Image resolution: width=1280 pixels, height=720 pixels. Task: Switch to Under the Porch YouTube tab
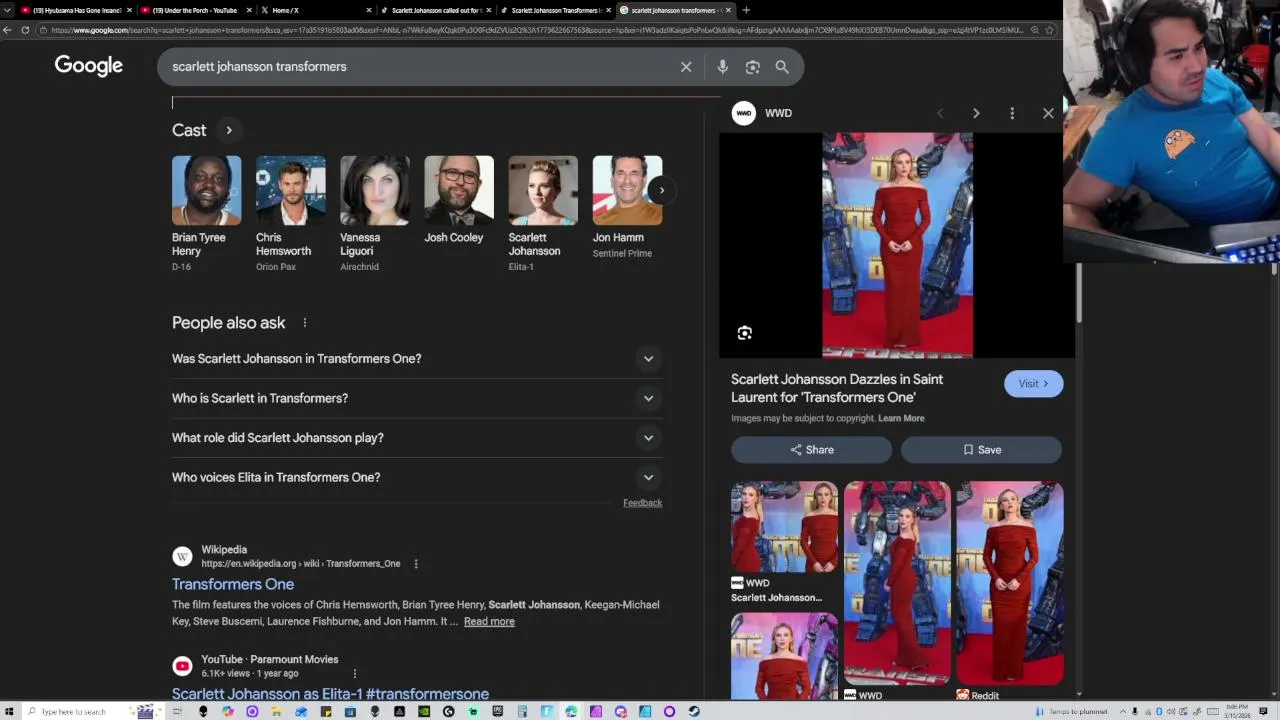click(x=194, y=10)
